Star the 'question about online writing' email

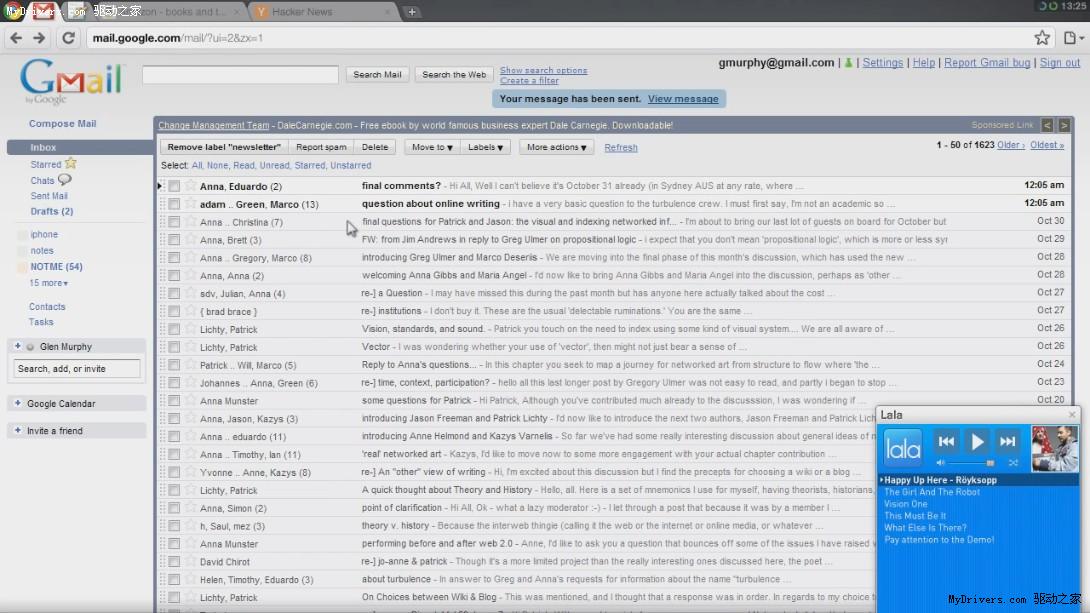tap(190, 204)
